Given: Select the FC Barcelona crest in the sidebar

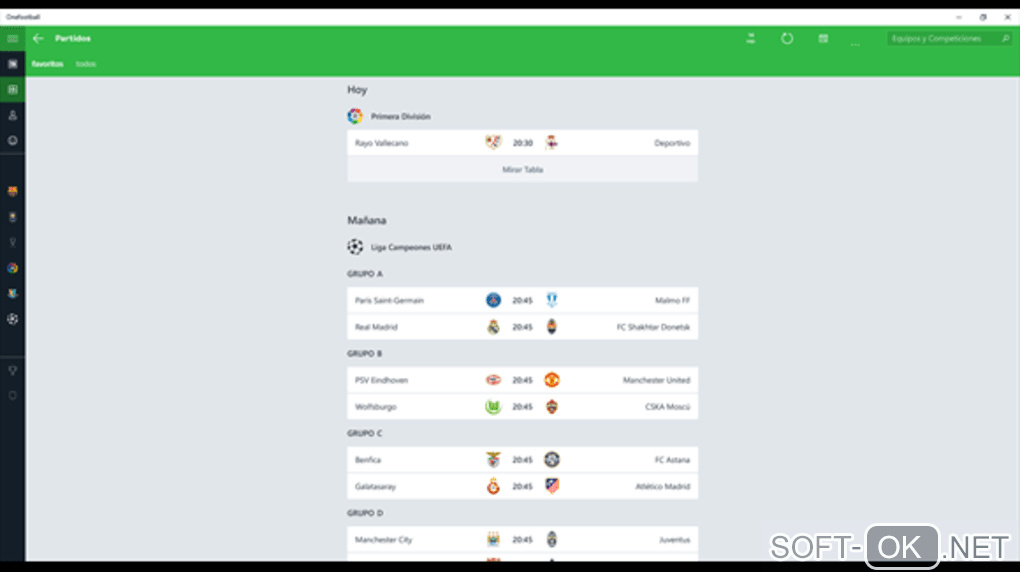Looking at the screenshot, I should point(12,191).
